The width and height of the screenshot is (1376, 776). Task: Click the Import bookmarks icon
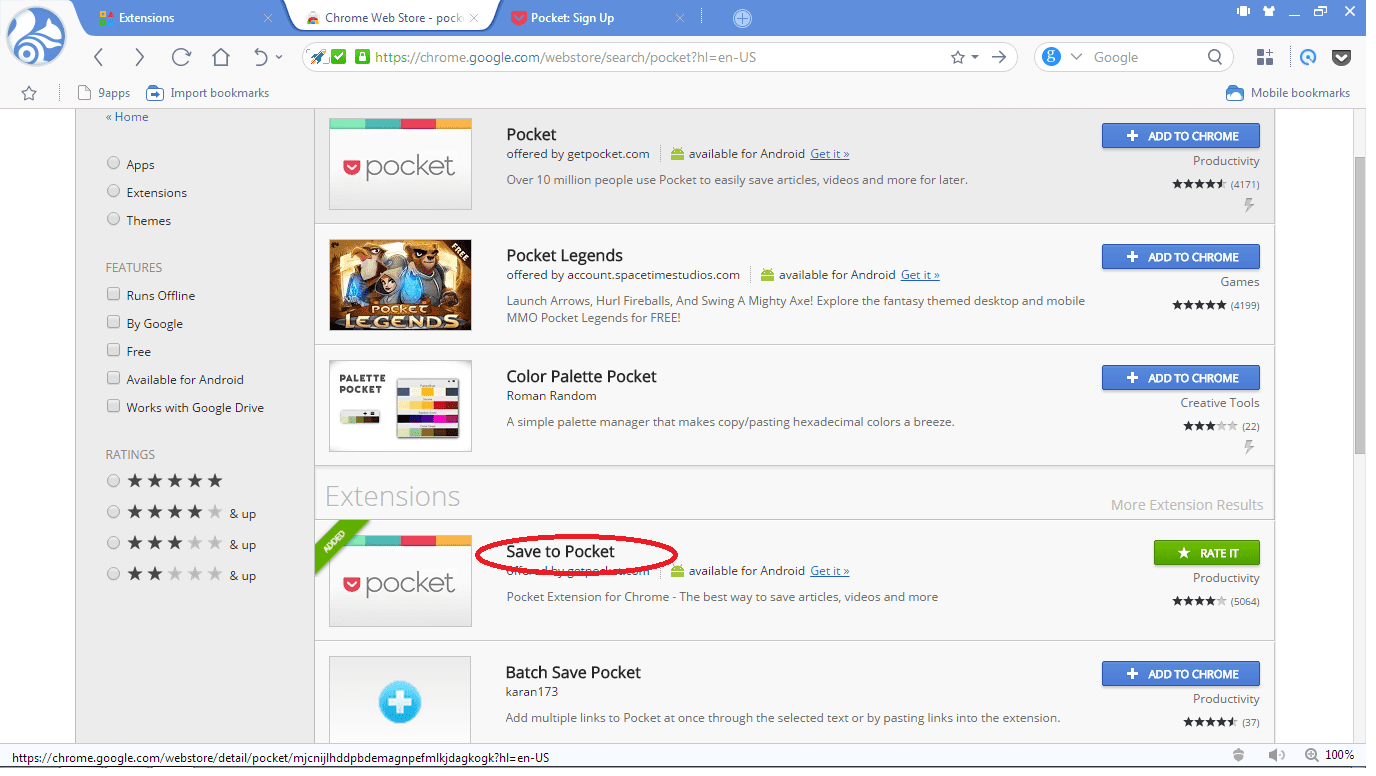155,93
